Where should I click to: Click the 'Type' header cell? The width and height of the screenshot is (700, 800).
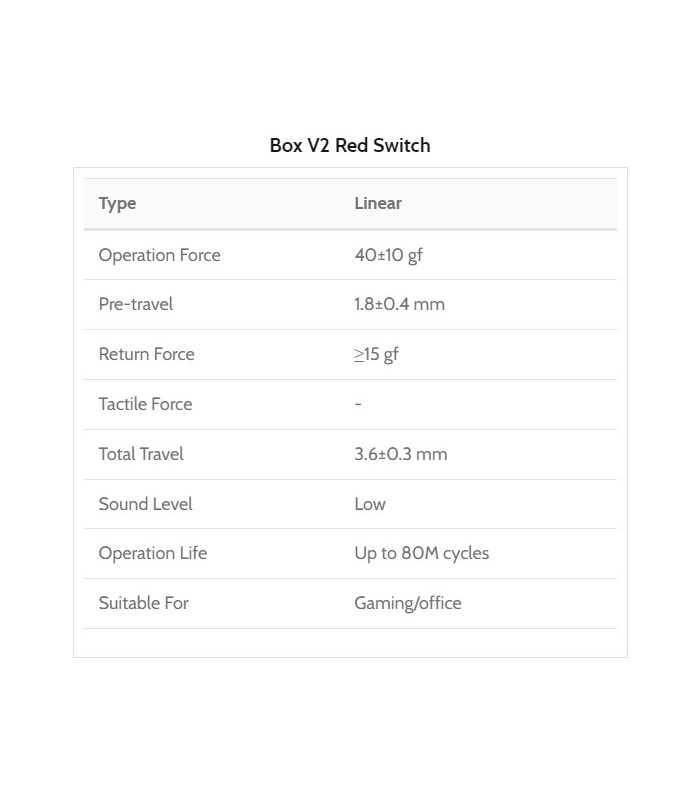click(117, 204)
